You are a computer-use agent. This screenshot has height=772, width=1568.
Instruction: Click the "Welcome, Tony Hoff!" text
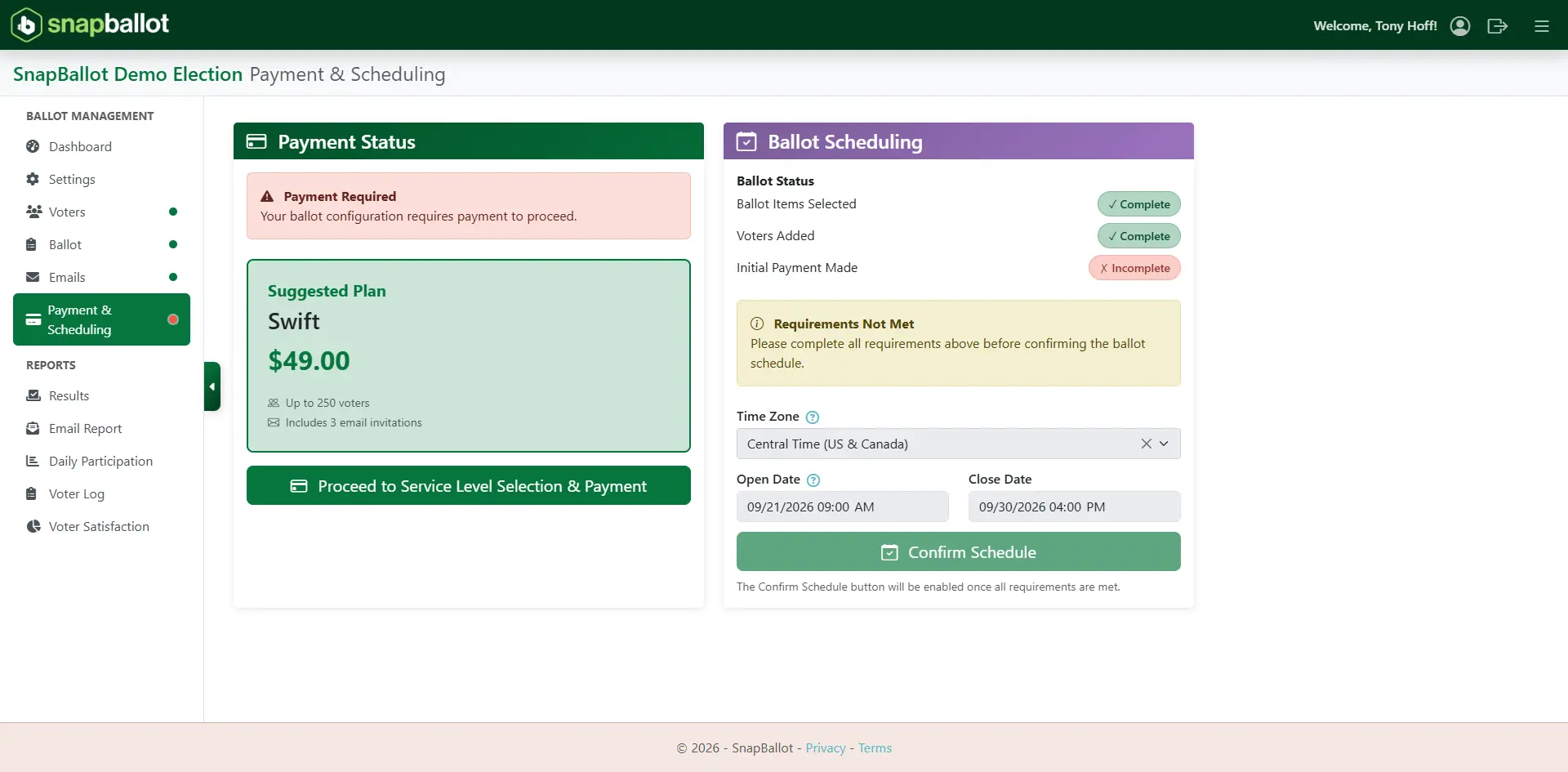pyautogui.click(x=1375, y=26)
